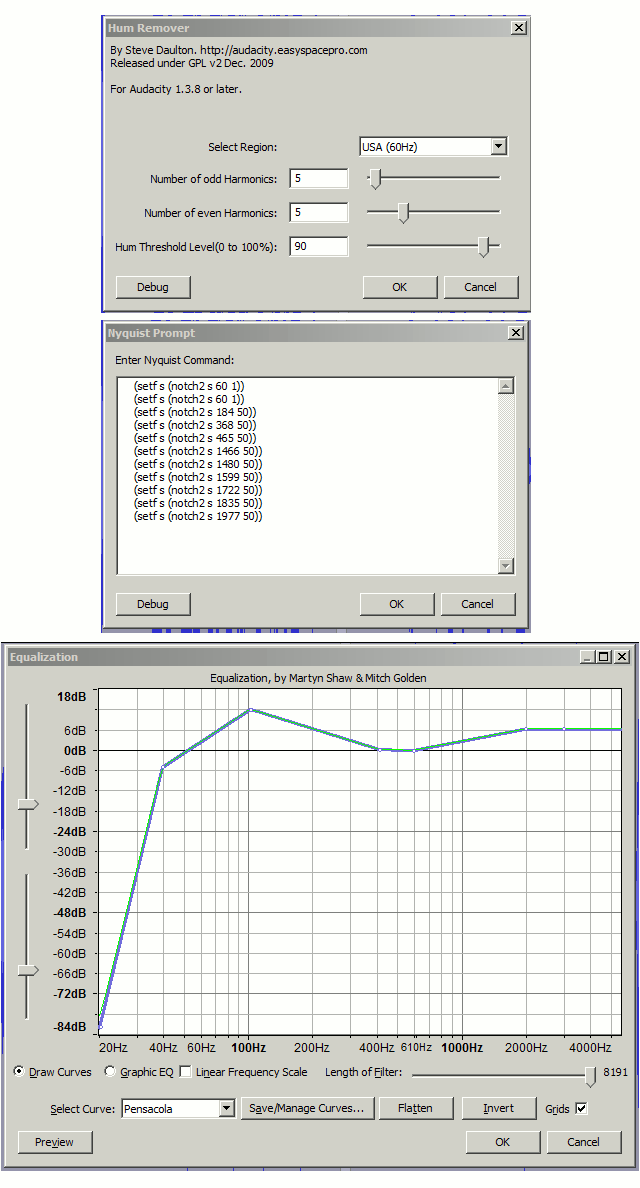Viewport: 640px width, 1188px height.
Task: Click the Number of even Harmonics field
Action: (319, 212)
